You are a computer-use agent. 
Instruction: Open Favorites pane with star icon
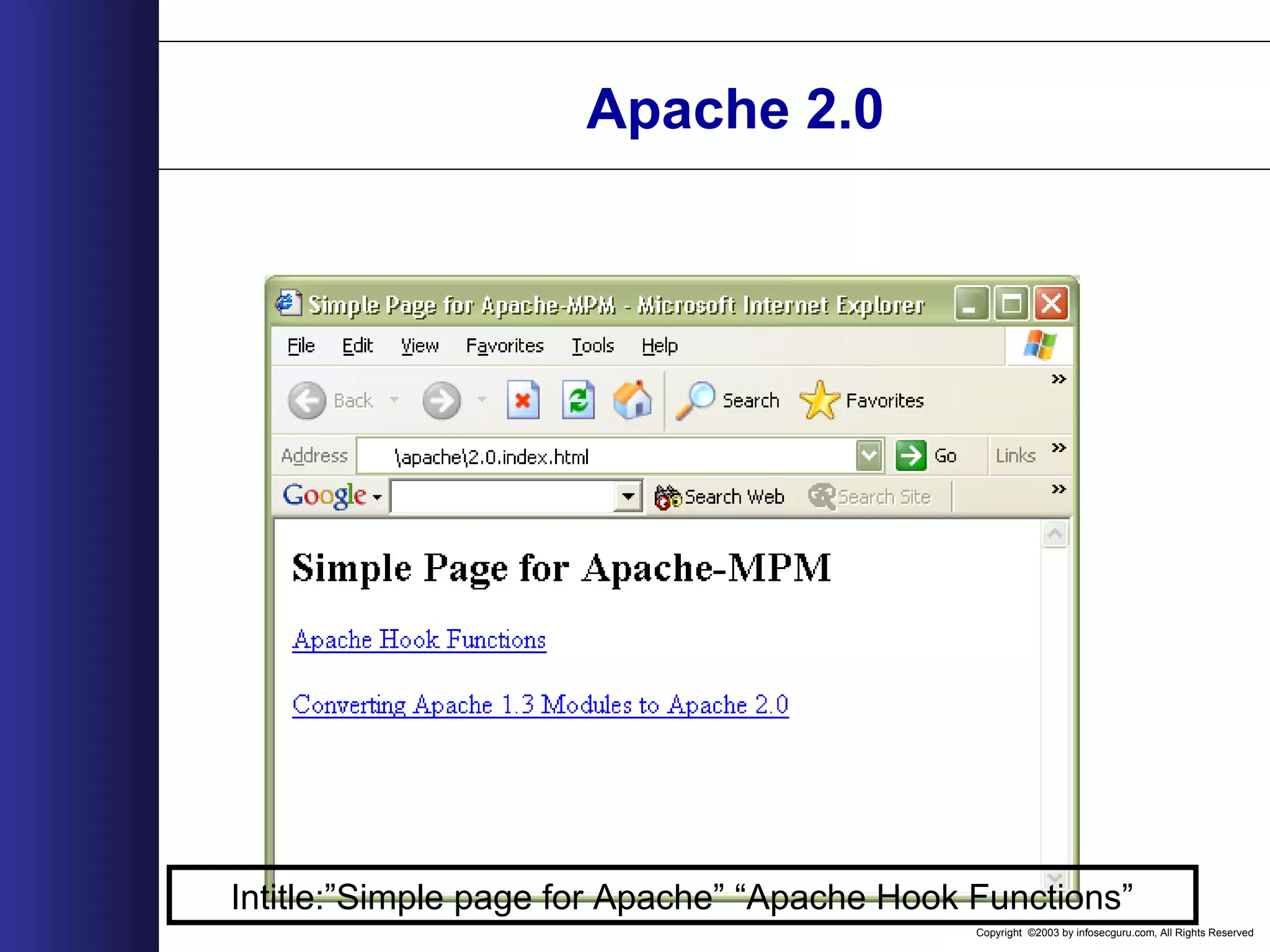[x=862, y=400]
